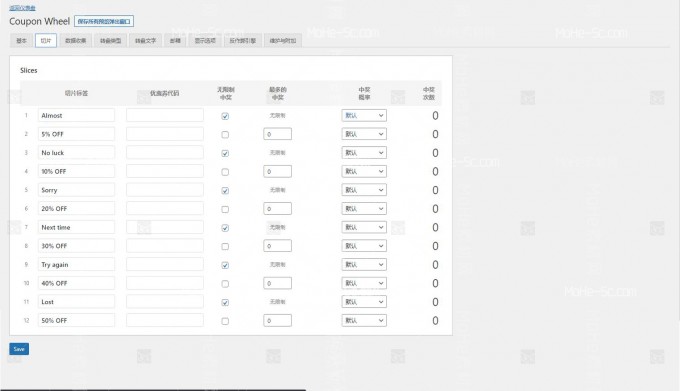Image resolution: width=680 pixels, height=391 pixels.
Task: Disable unlimited wins for Try again row
Action: point(225,265)
